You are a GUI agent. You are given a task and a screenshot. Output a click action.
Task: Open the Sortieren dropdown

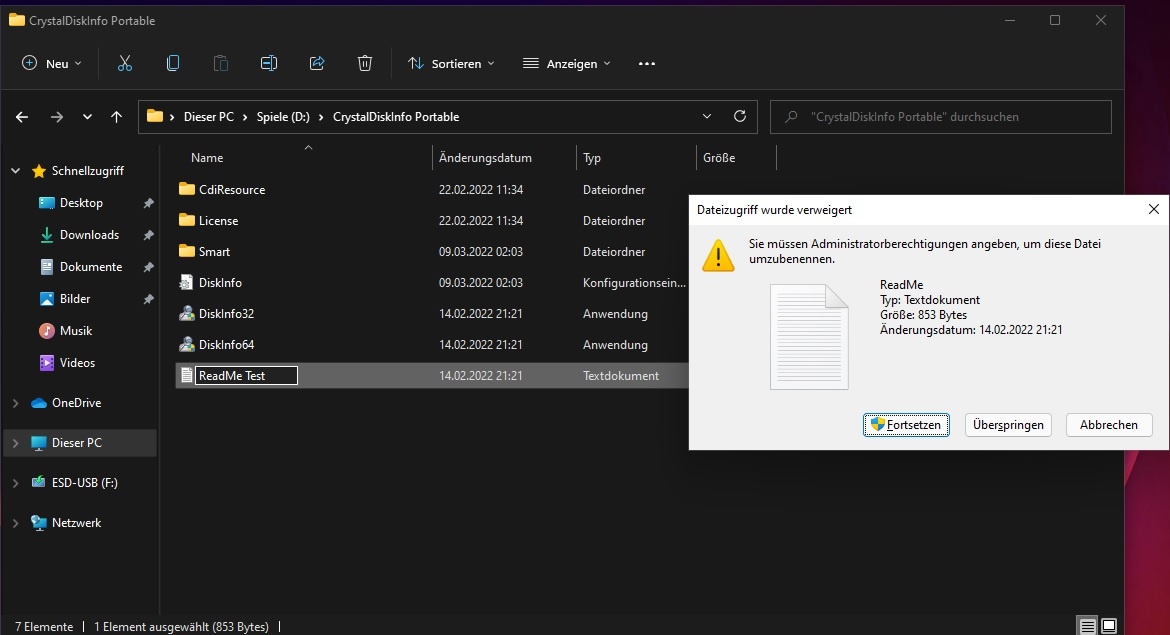(x=451, y=63)
